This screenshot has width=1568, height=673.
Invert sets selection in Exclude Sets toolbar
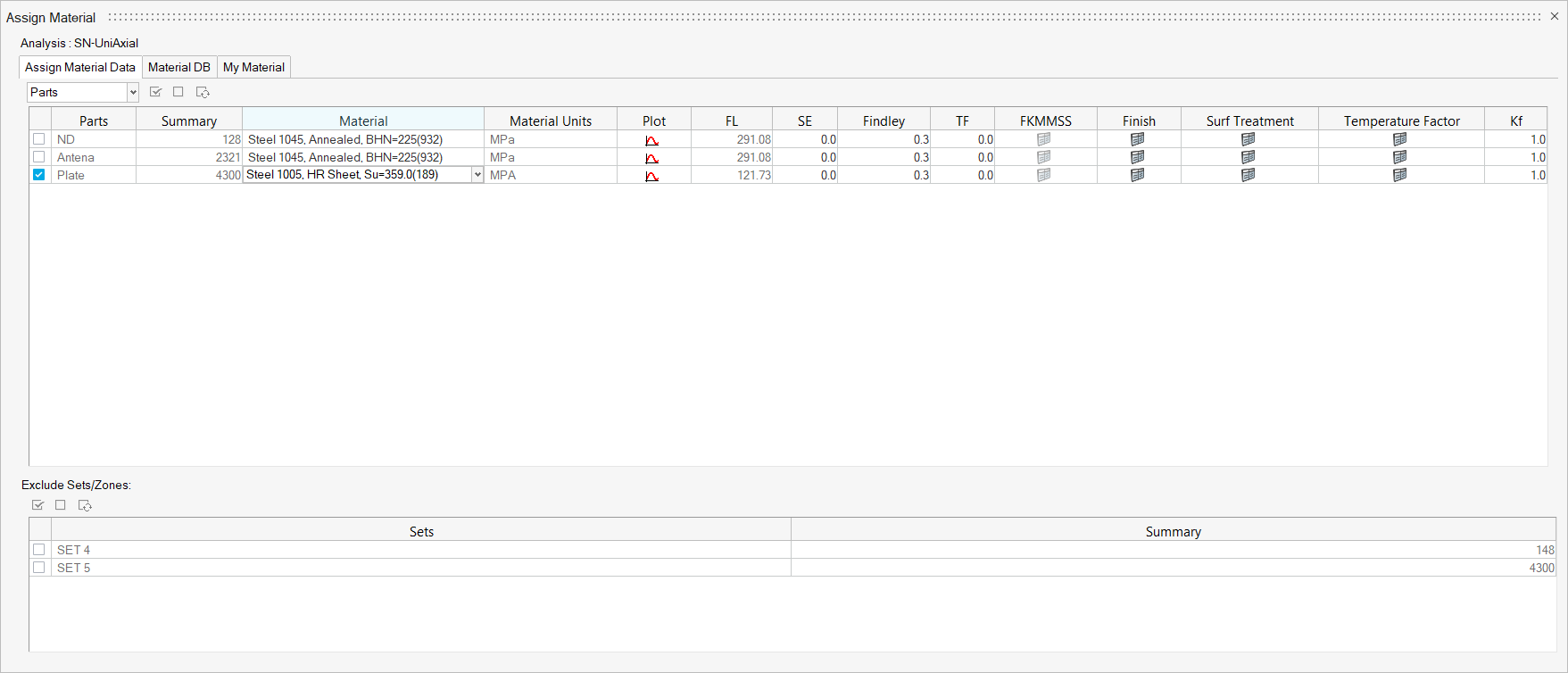85,505
